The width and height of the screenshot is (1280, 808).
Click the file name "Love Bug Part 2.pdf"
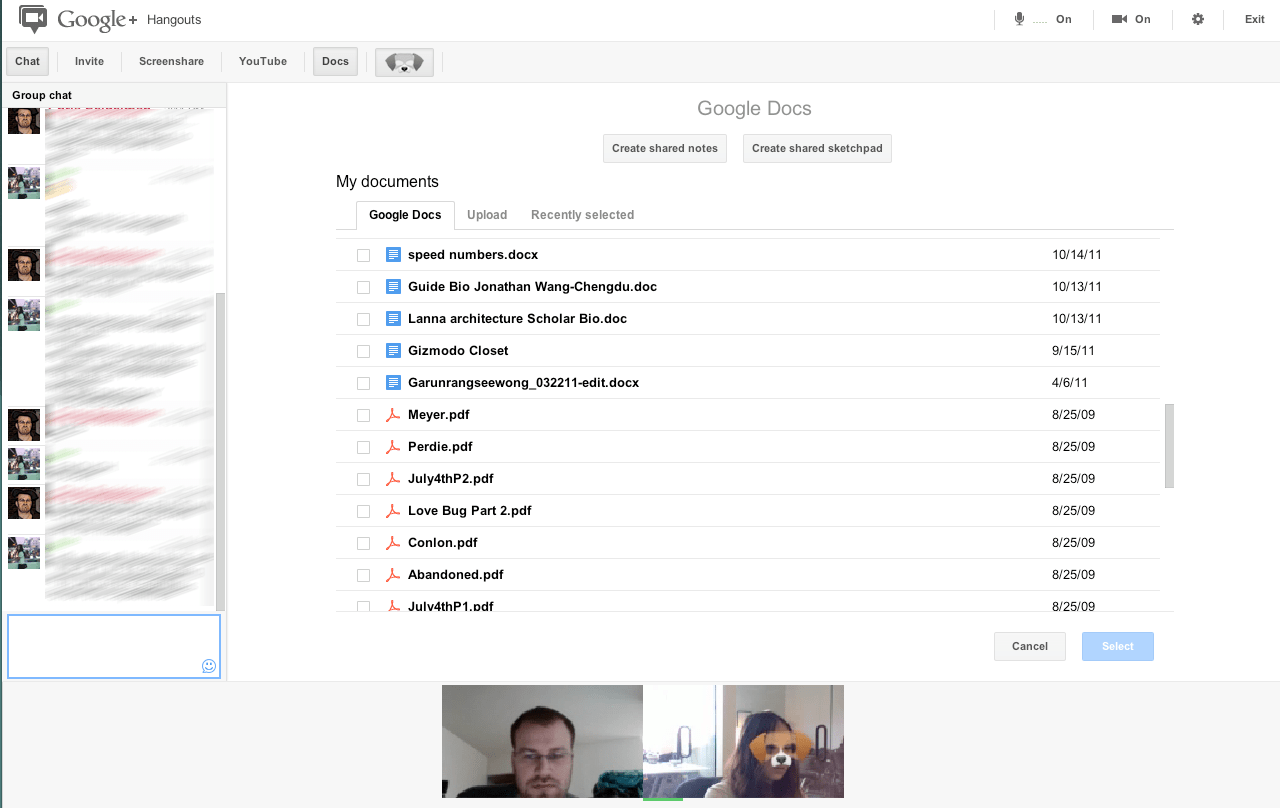tap(470, 511)
